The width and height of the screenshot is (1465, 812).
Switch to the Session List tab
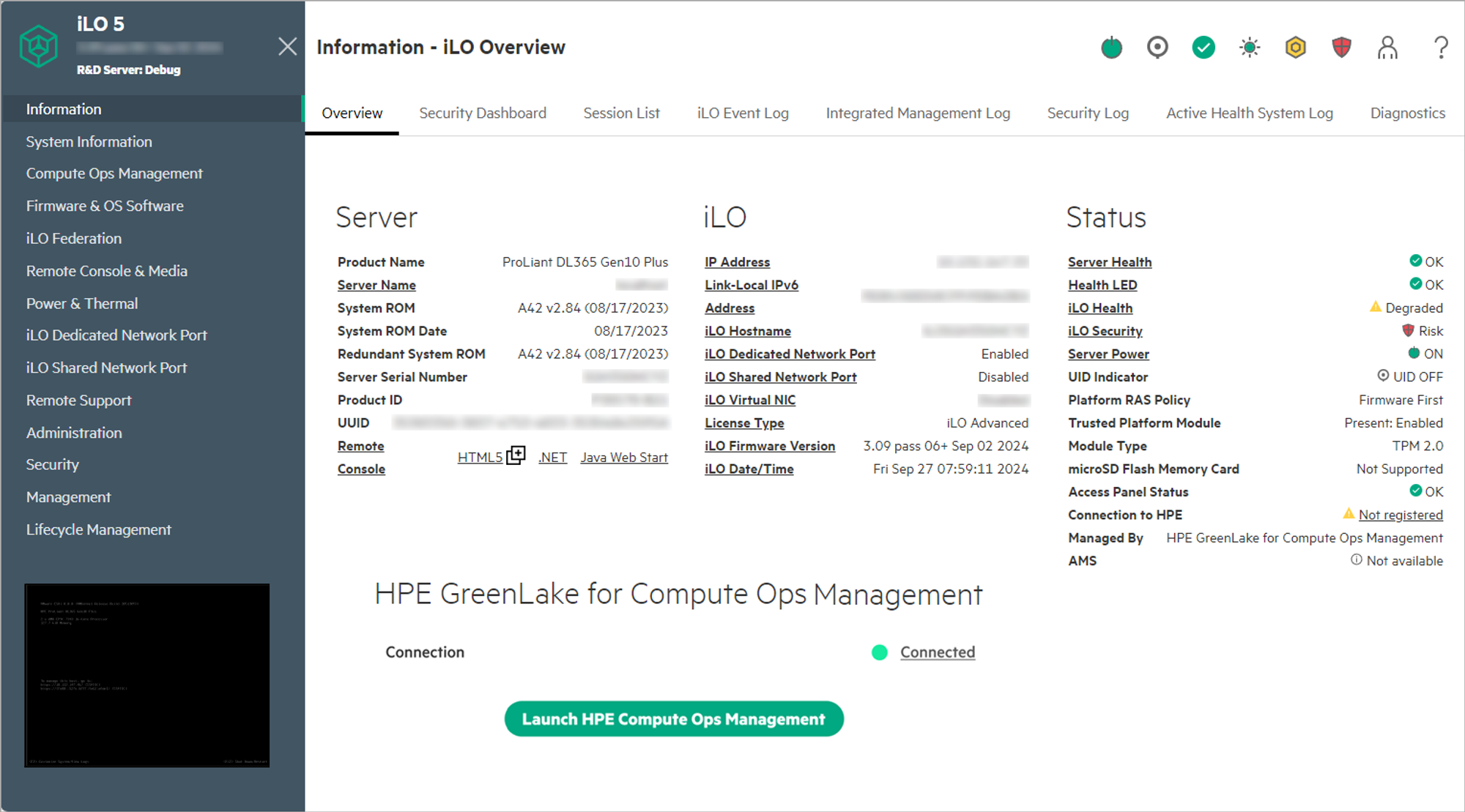point(621,113)
